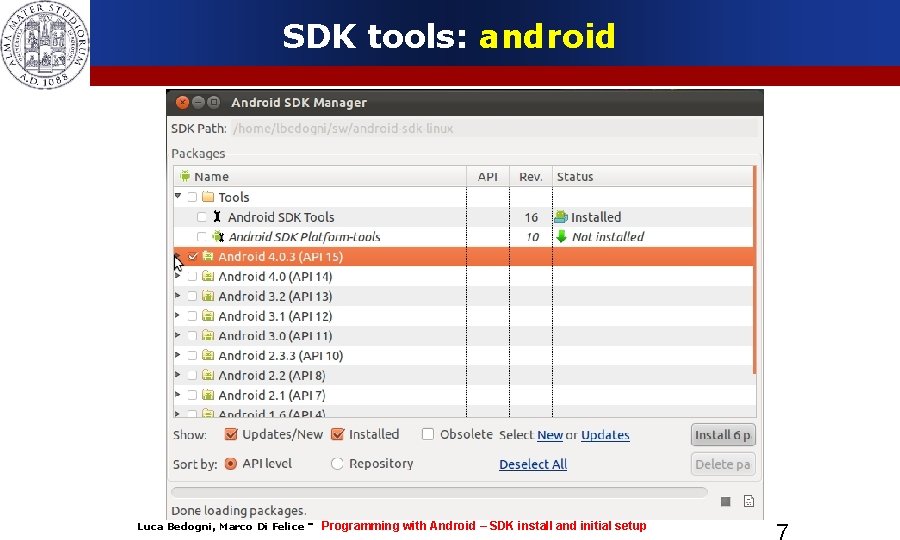This screenshot has width=900, height=540.
Task: Select the Repository sort radio button
Action: coord(337,464)
